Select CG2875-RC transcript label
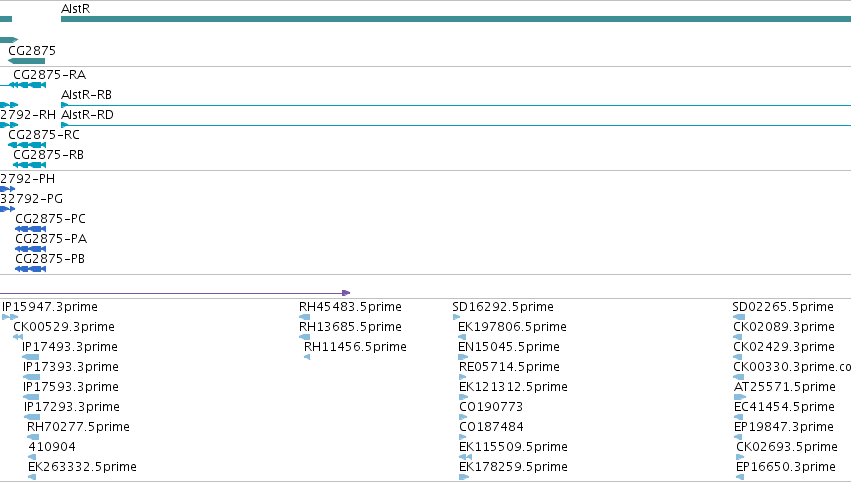The image size is (851, 482). [44, 135]
